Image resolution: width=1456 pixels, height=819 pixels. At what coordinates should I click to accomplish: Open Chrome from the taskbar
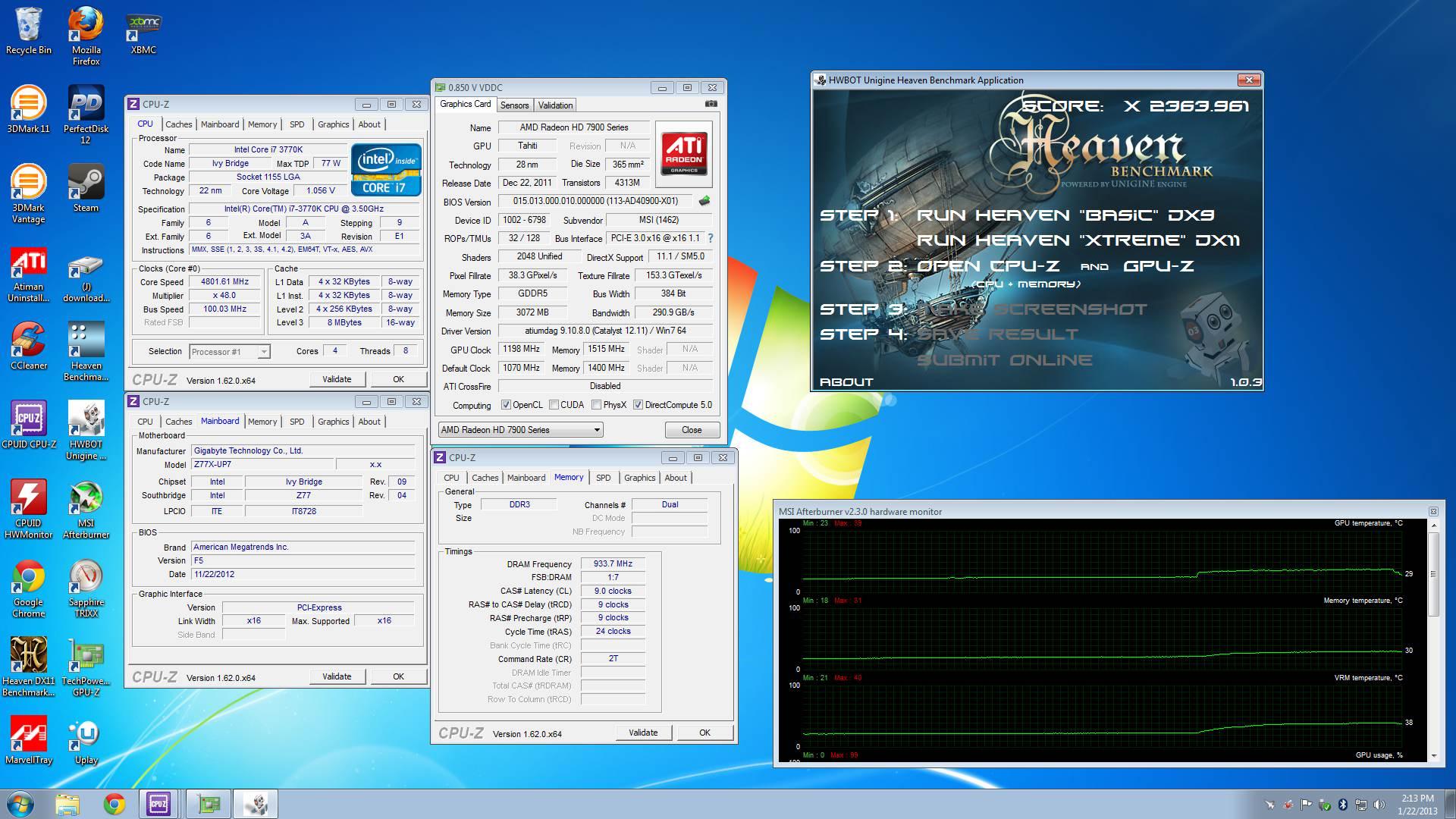click(x=115, y=804)
